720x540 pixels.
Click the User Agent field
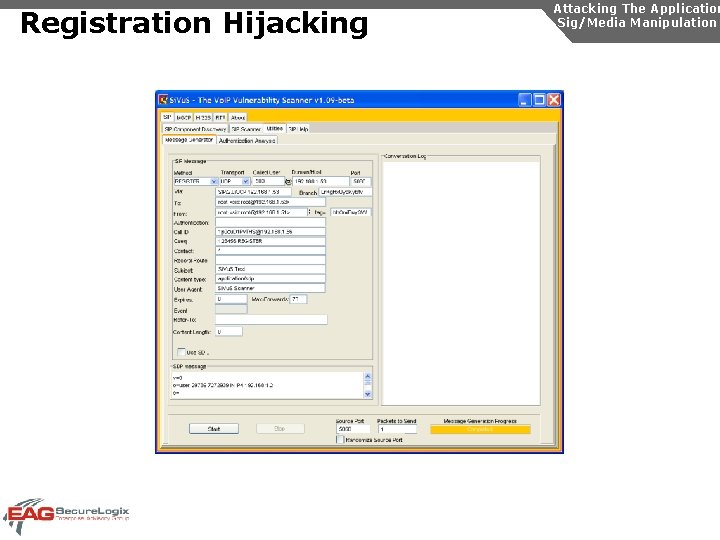point(270,288)
